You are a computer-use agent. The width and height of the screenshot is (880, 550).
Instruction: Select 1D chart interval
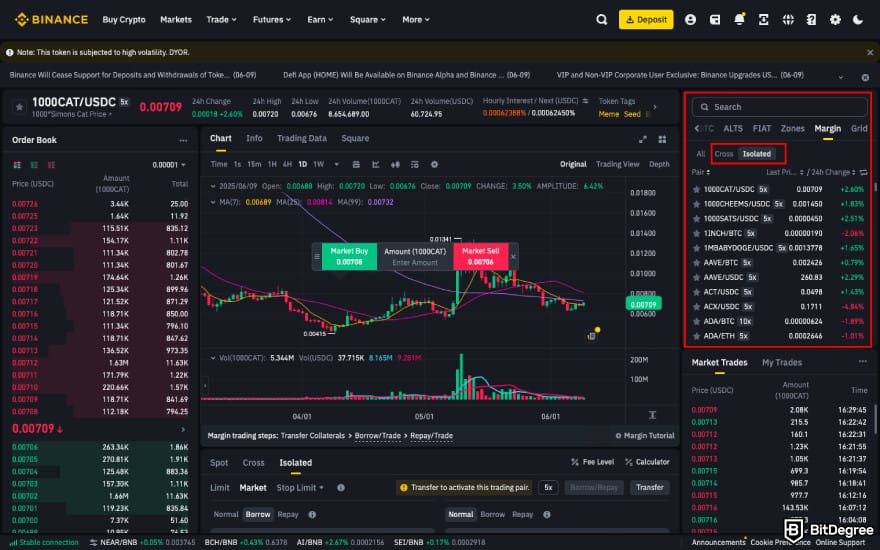pyautogui.click(x=302, y=164)
